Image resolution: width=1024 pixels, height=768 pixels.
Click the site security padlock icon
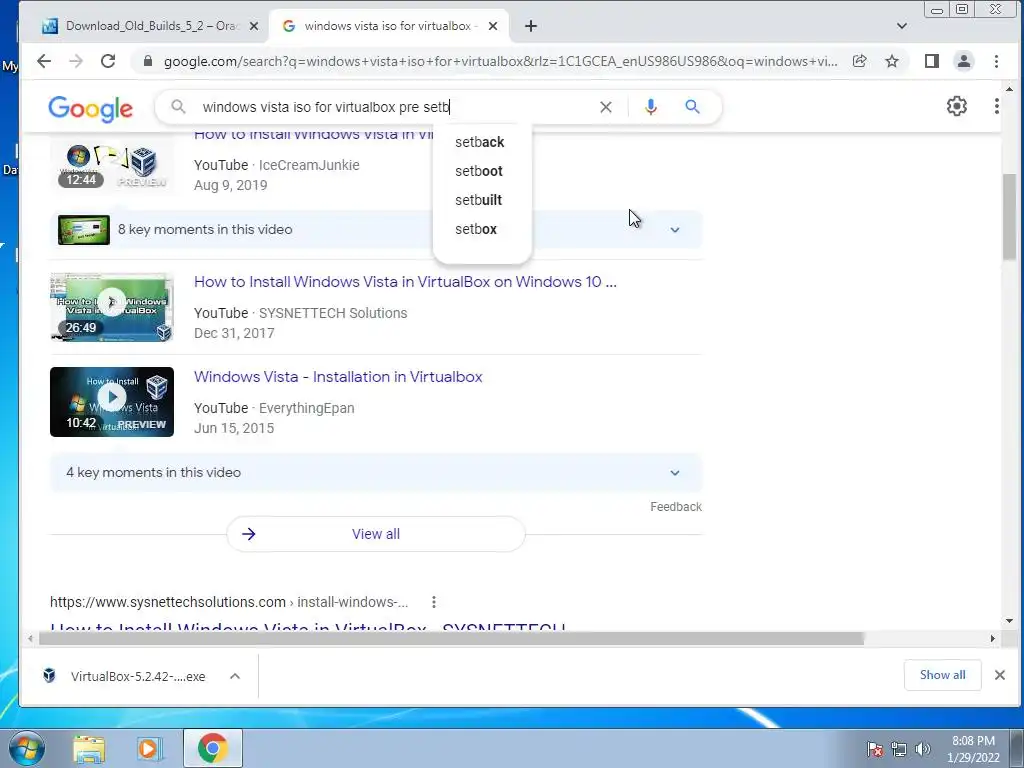click(148, 61)
